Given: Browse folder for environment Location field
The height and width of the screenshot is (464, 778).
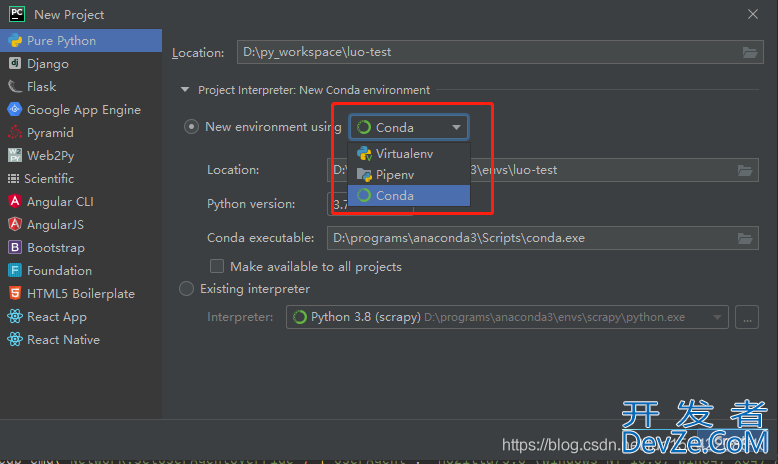Looking at the screenshot, I should coord(745,170).
